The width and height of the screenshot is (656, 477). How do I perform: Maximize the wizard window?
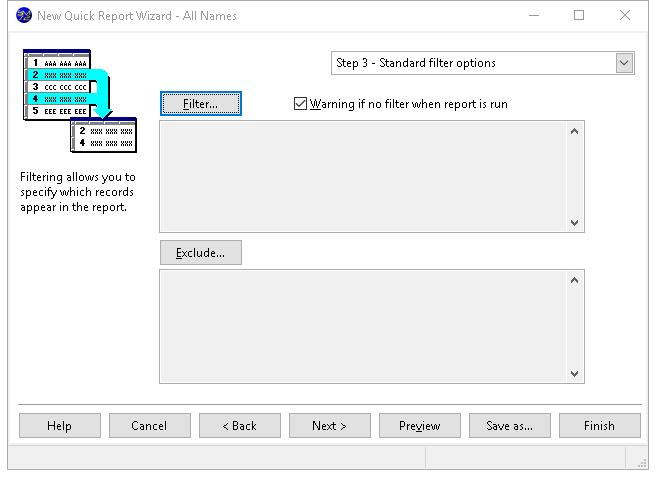click(x=579, y=16)
